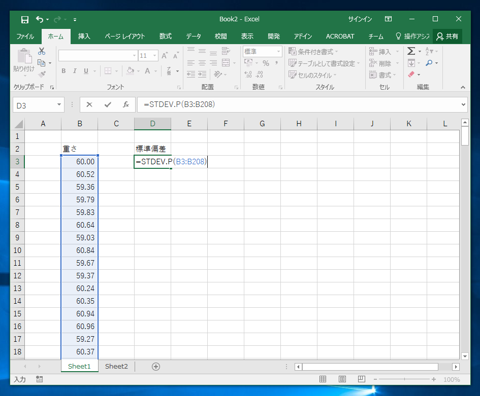The image size is (480, 396).
Task: Select the Normal view icon in status bar
Action: point(323,379)
